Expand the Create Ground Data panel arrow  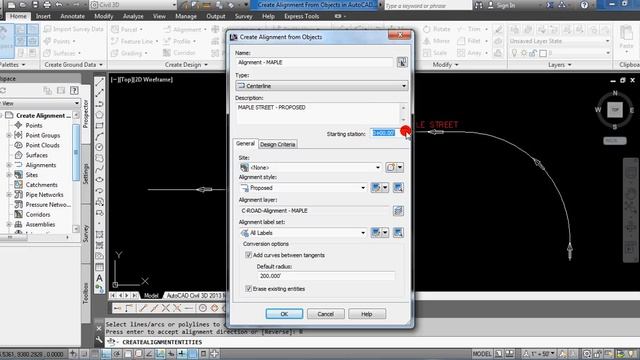[101, 65]
